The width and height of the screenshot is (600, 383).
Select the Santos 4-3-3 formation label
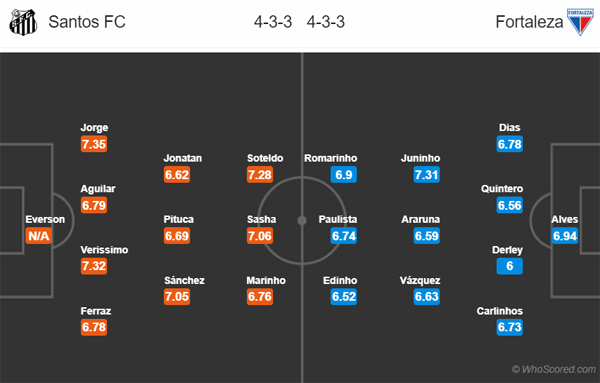pos(273,22)
